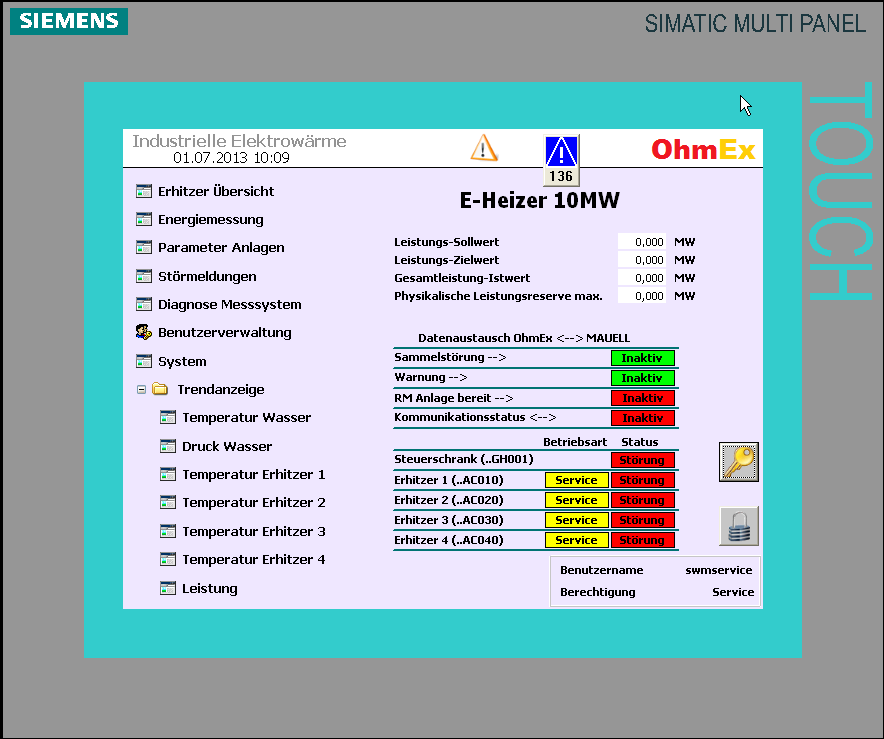Click the screen icon beside Parameter Anlagen
The image size is (884, 739).
[x=144, y=247]
